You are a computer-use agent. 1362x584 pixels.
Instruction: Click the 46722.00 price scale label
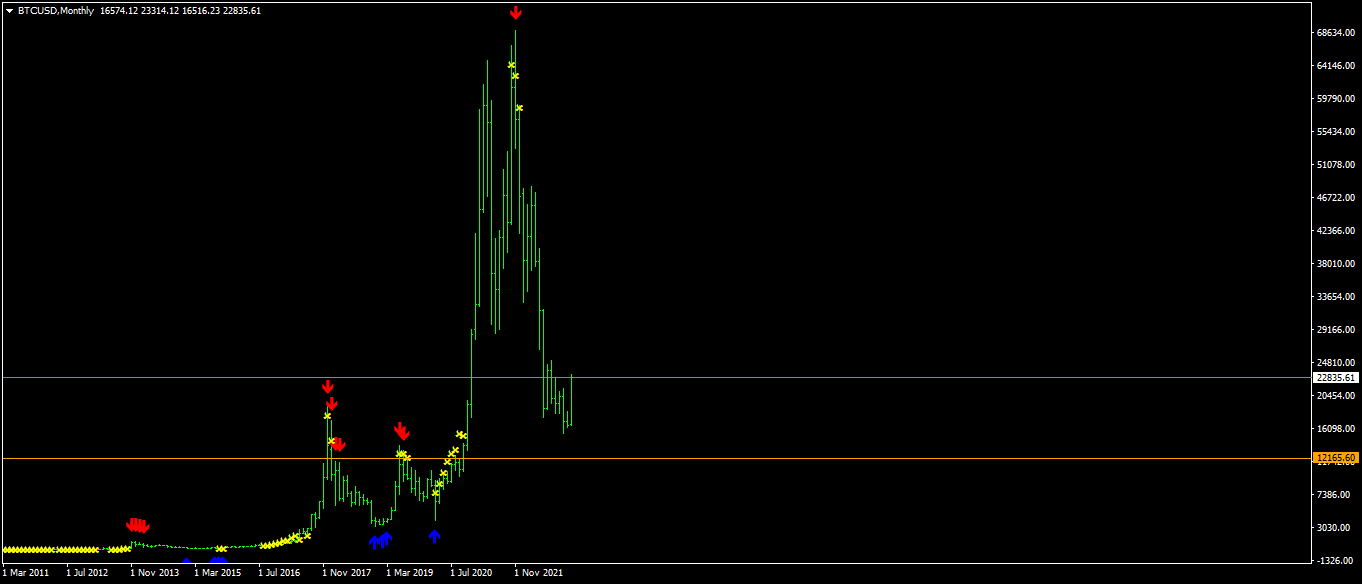1336,198
